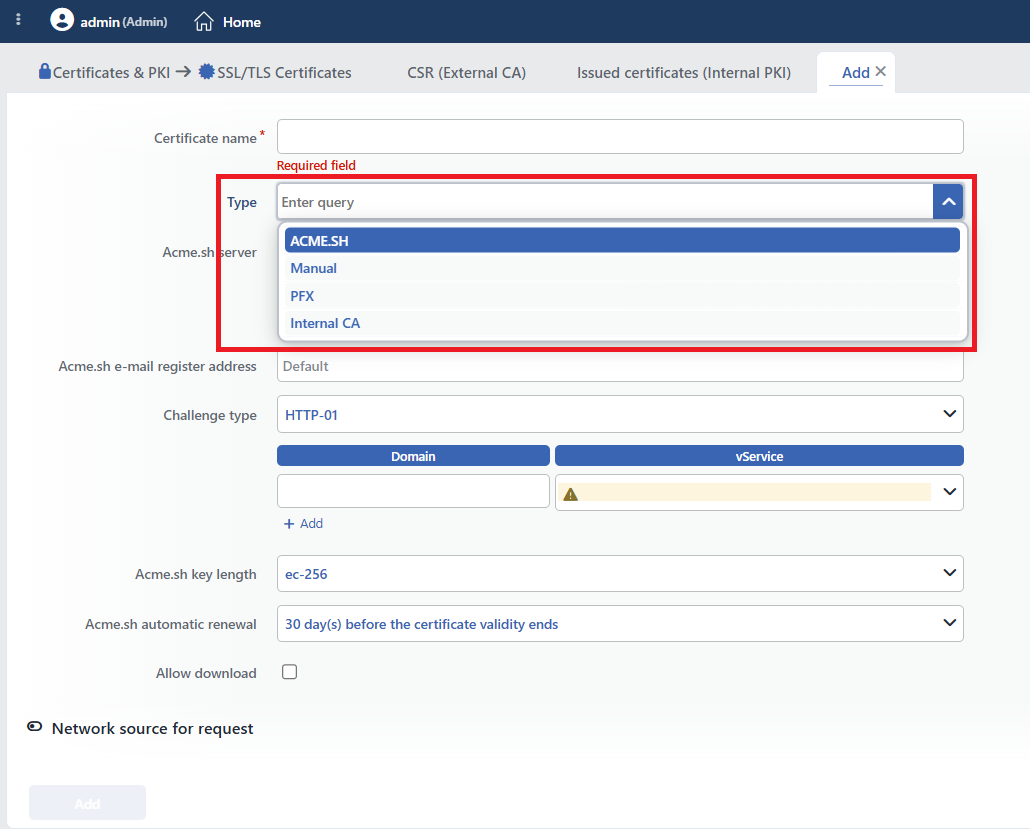The height and width of the screenshot is (829, 1030).
Task: Collapse the Type dropdown with chevron
Action: pos(948,202)
